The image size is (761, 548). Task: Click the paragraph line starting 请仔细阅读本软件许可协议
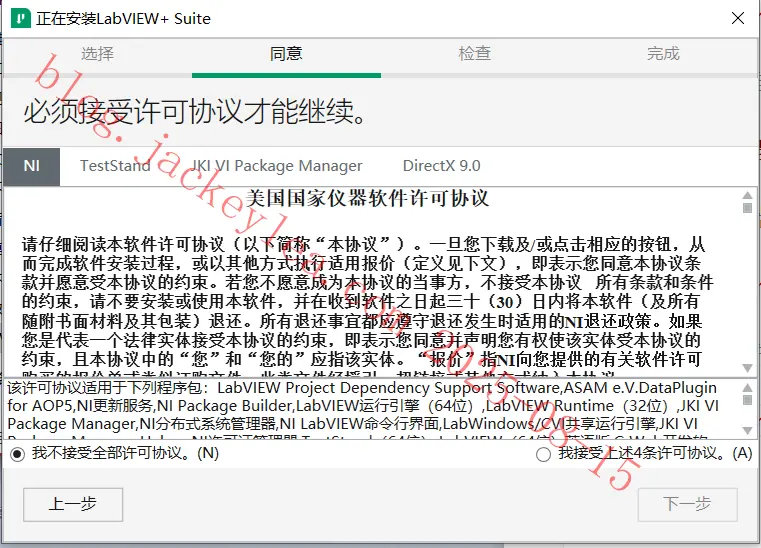tap(363, 244)
